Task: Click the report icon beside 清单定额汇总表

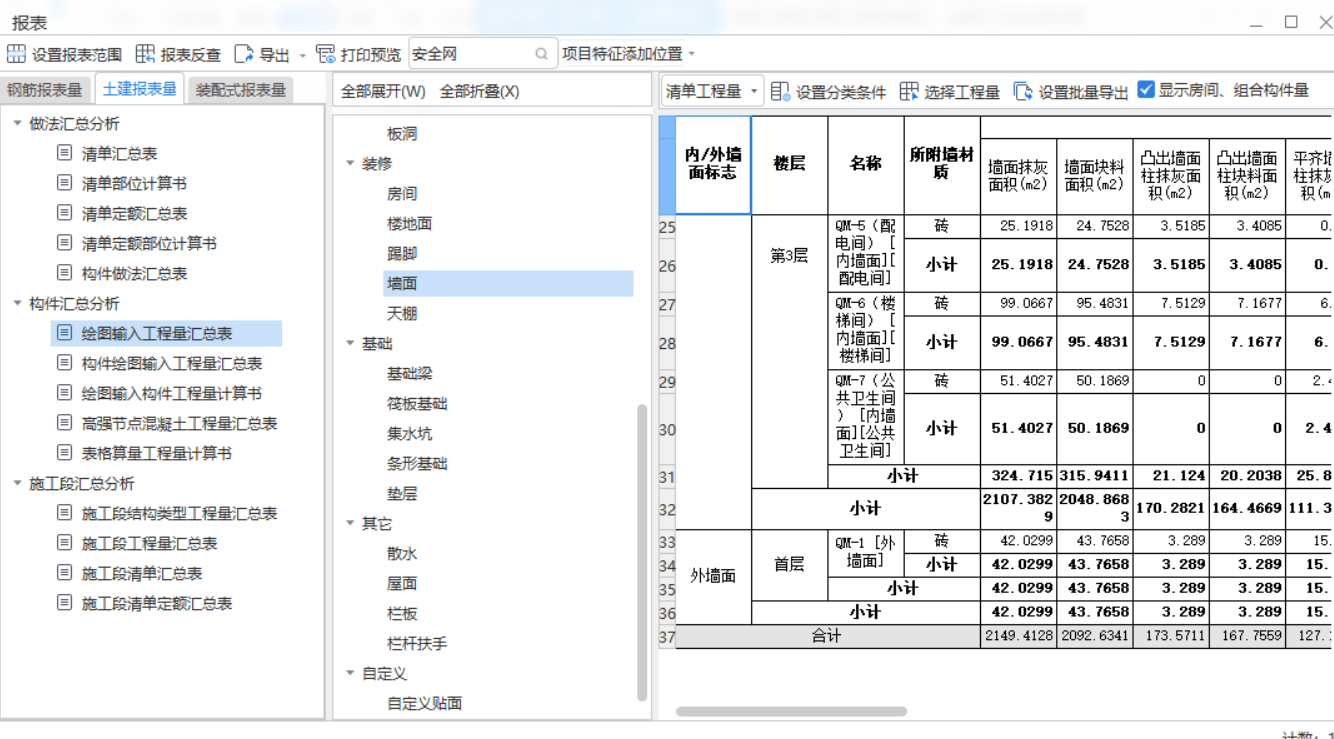Action: 64,213
